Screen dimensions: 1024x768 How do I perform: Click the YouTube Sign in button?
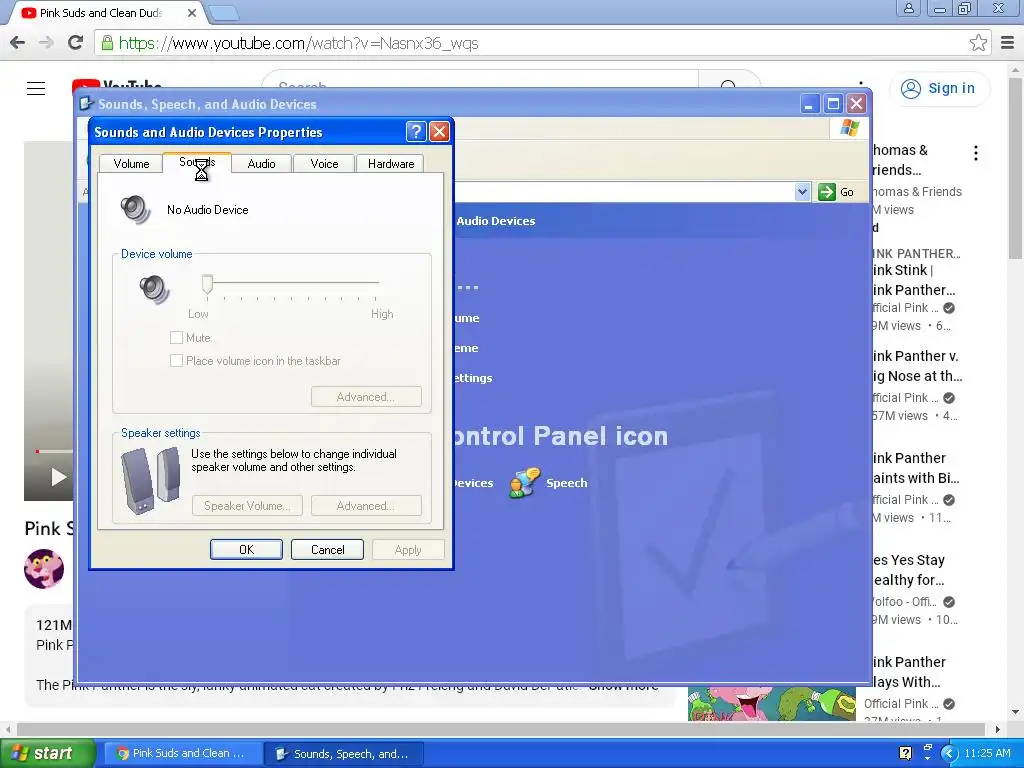939,88
